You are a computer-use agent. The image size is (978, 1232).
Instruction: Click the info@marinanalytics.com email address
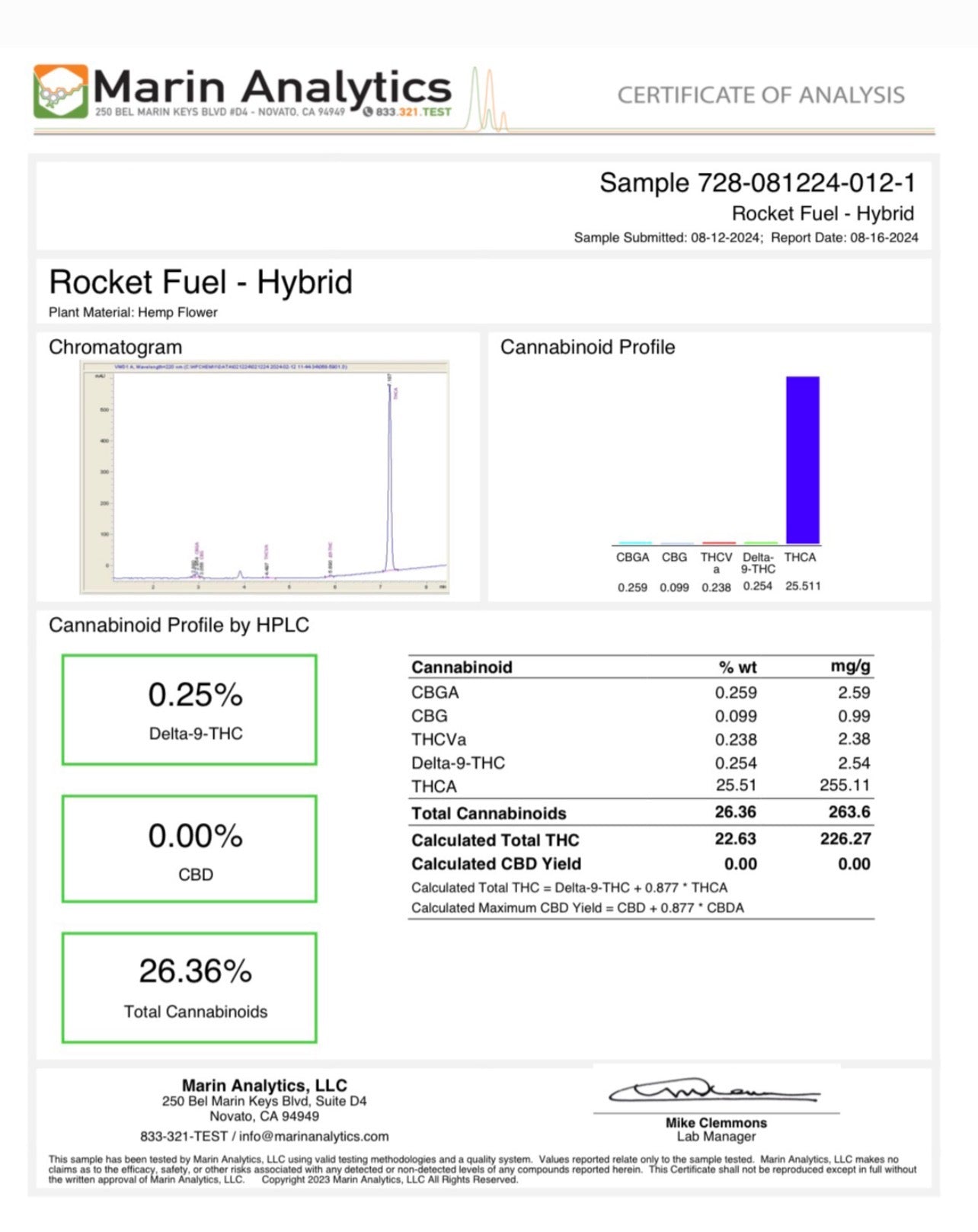coord(314,1136)
